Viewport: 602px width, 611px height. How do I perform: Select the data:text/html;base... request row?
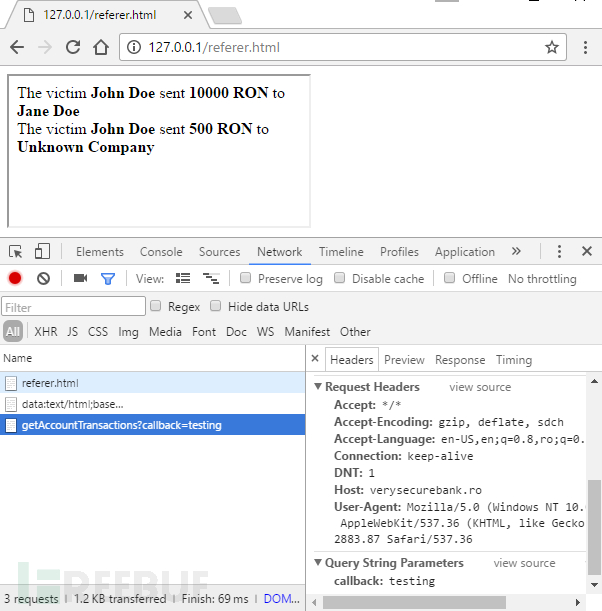click(153, 404)
